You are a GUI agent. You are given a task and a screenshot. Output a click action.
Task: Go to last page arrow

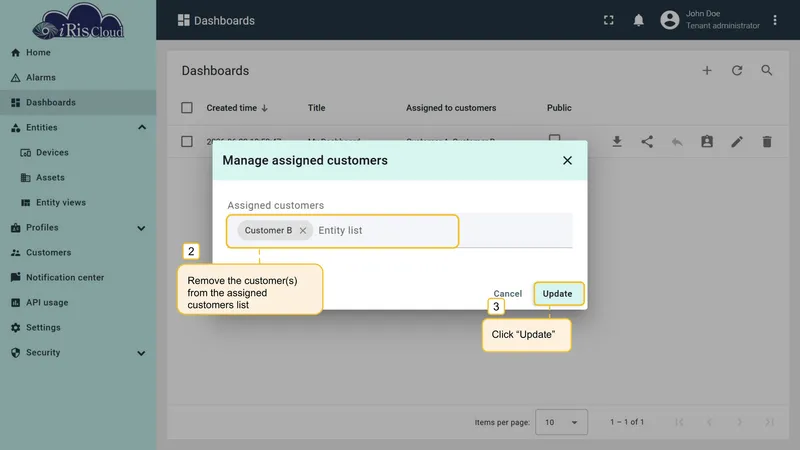769,422
